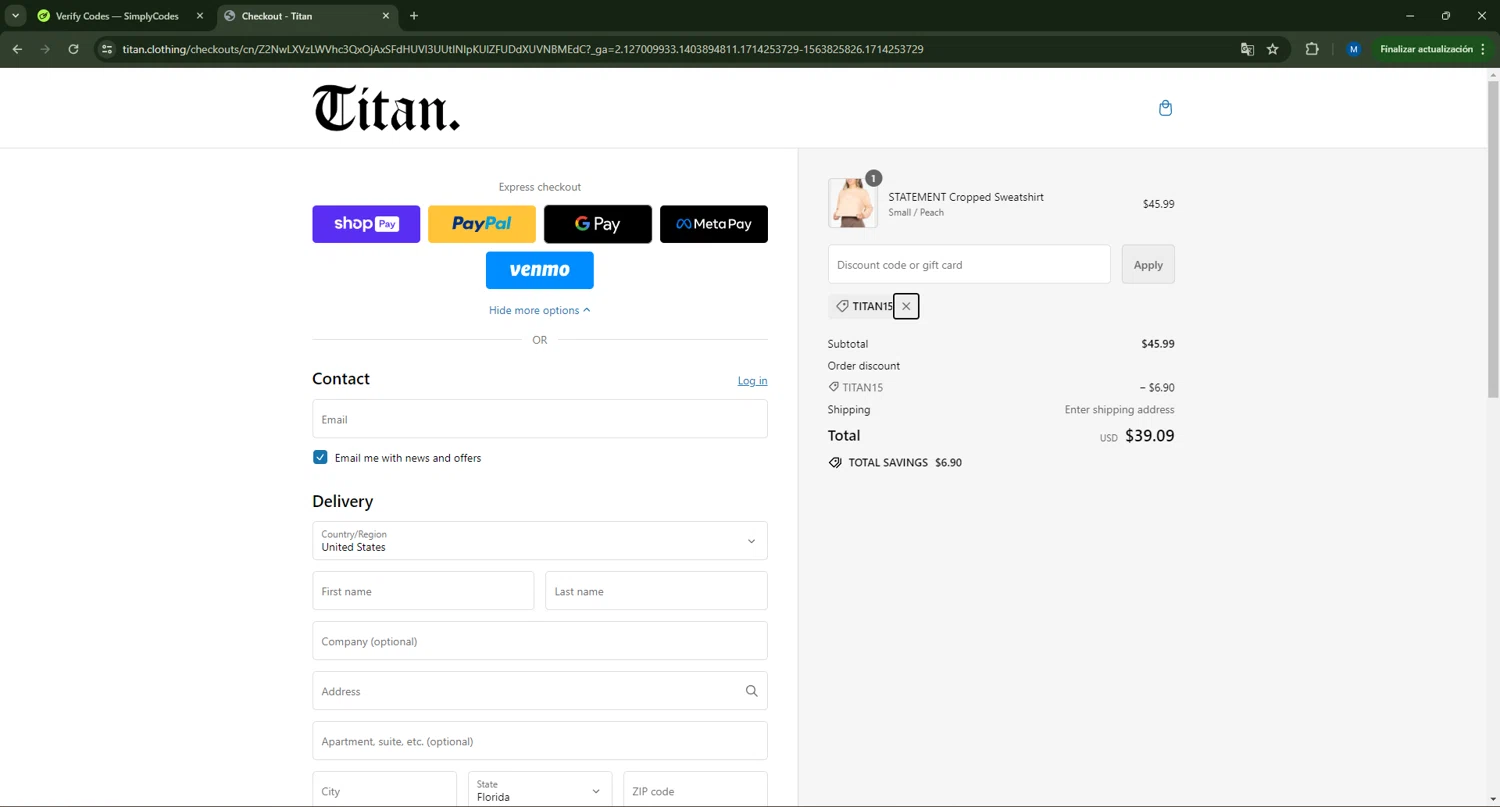Pay using Google Pay

pyautogui.click(x=598, y=224)
